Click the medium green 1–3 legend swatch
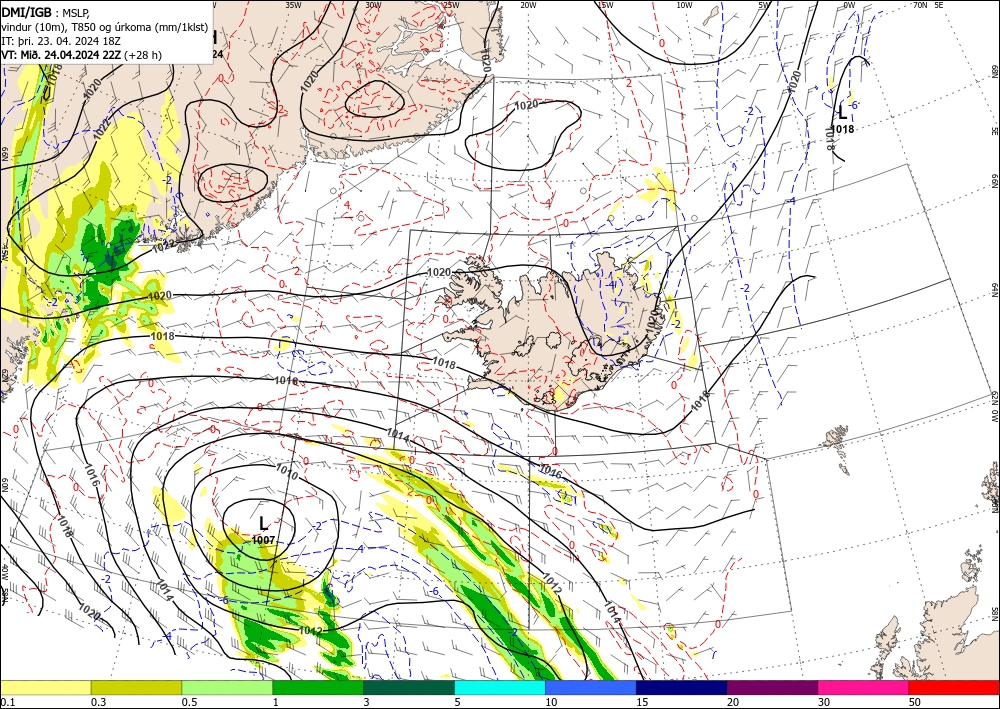Image resolution: width=1000 pixels, height=709 pixels. point(318,687)
